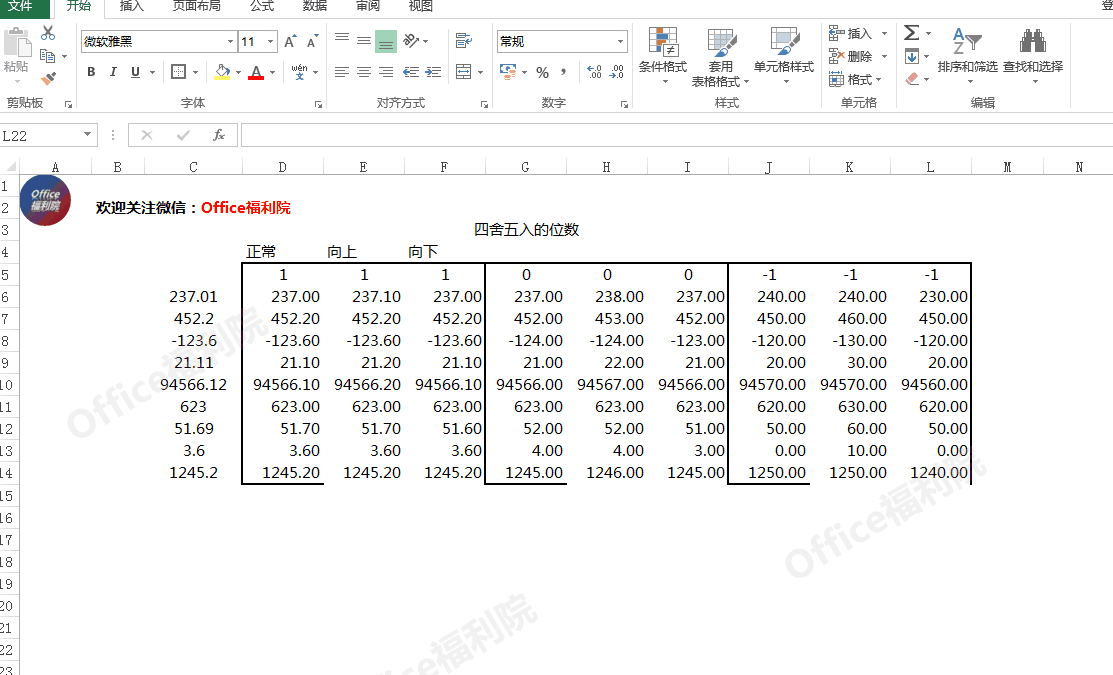Select the Format Painter brush
Viewport: 1113px width, 675px height.
pos(48,78)
